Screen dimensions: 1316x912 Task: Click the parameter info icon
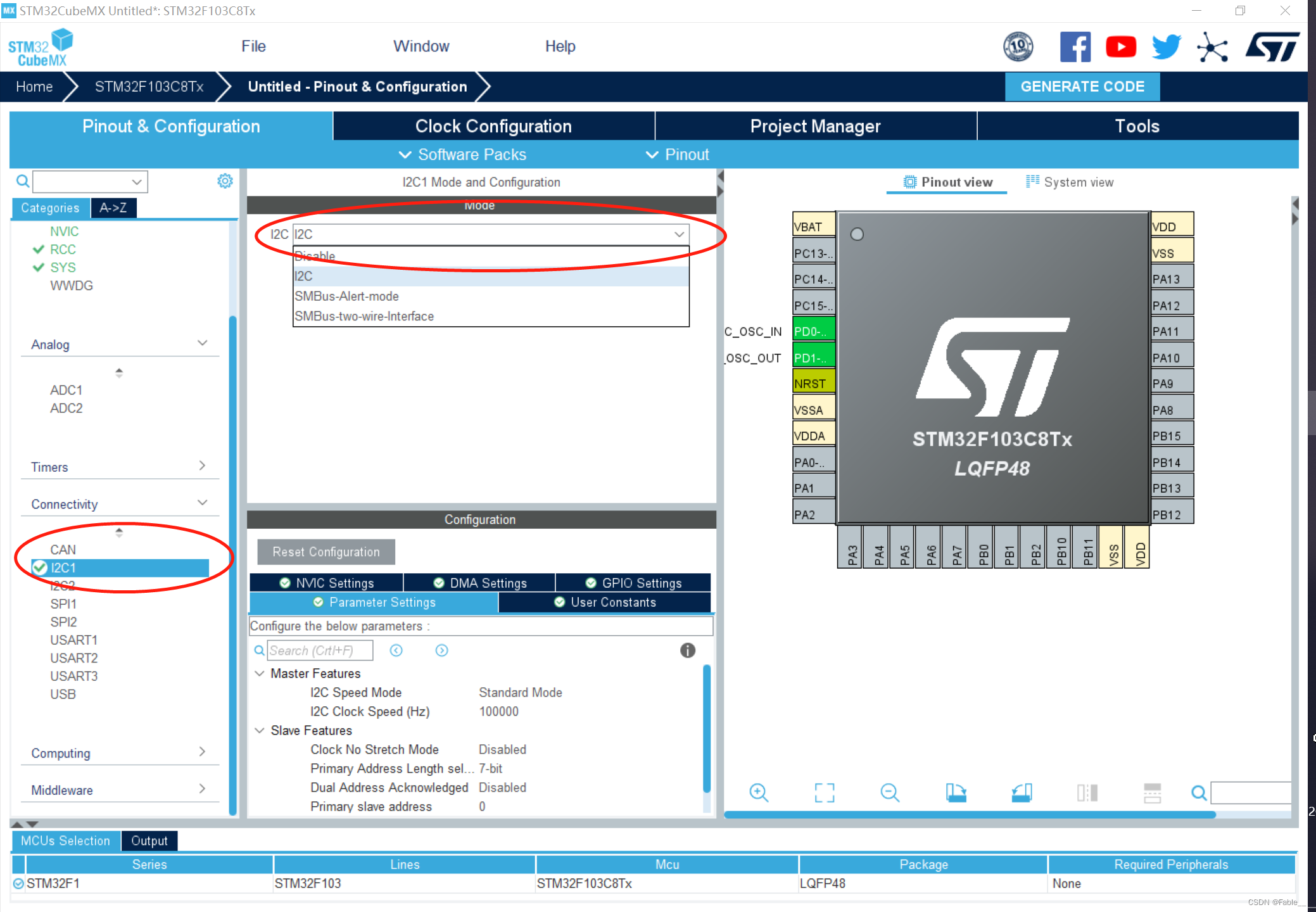[x=687, y=650]
